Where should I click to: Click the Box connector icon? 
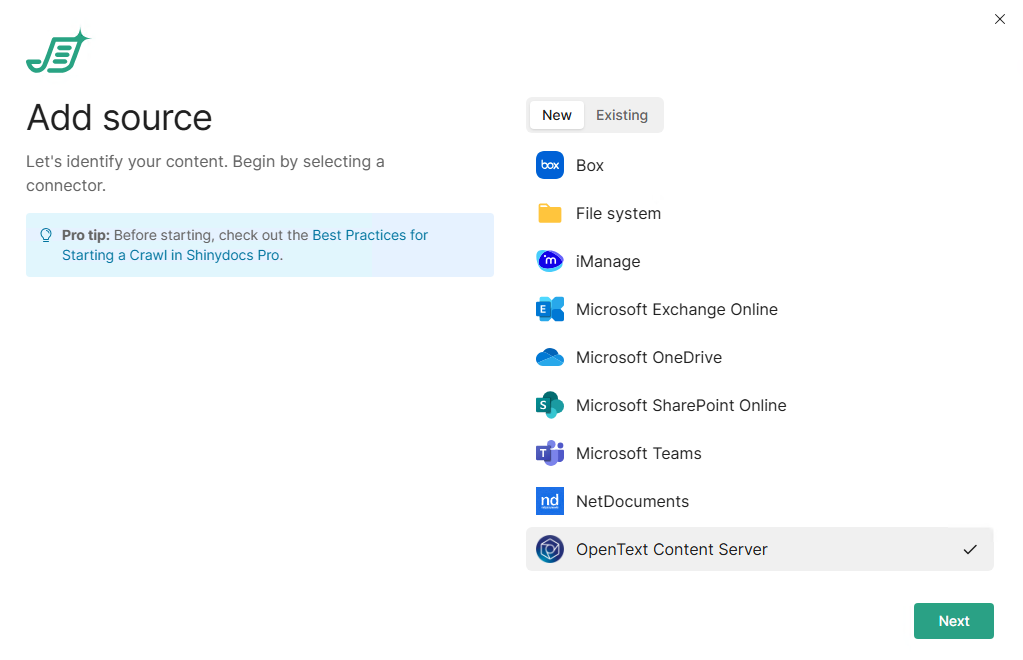point(550,165)
